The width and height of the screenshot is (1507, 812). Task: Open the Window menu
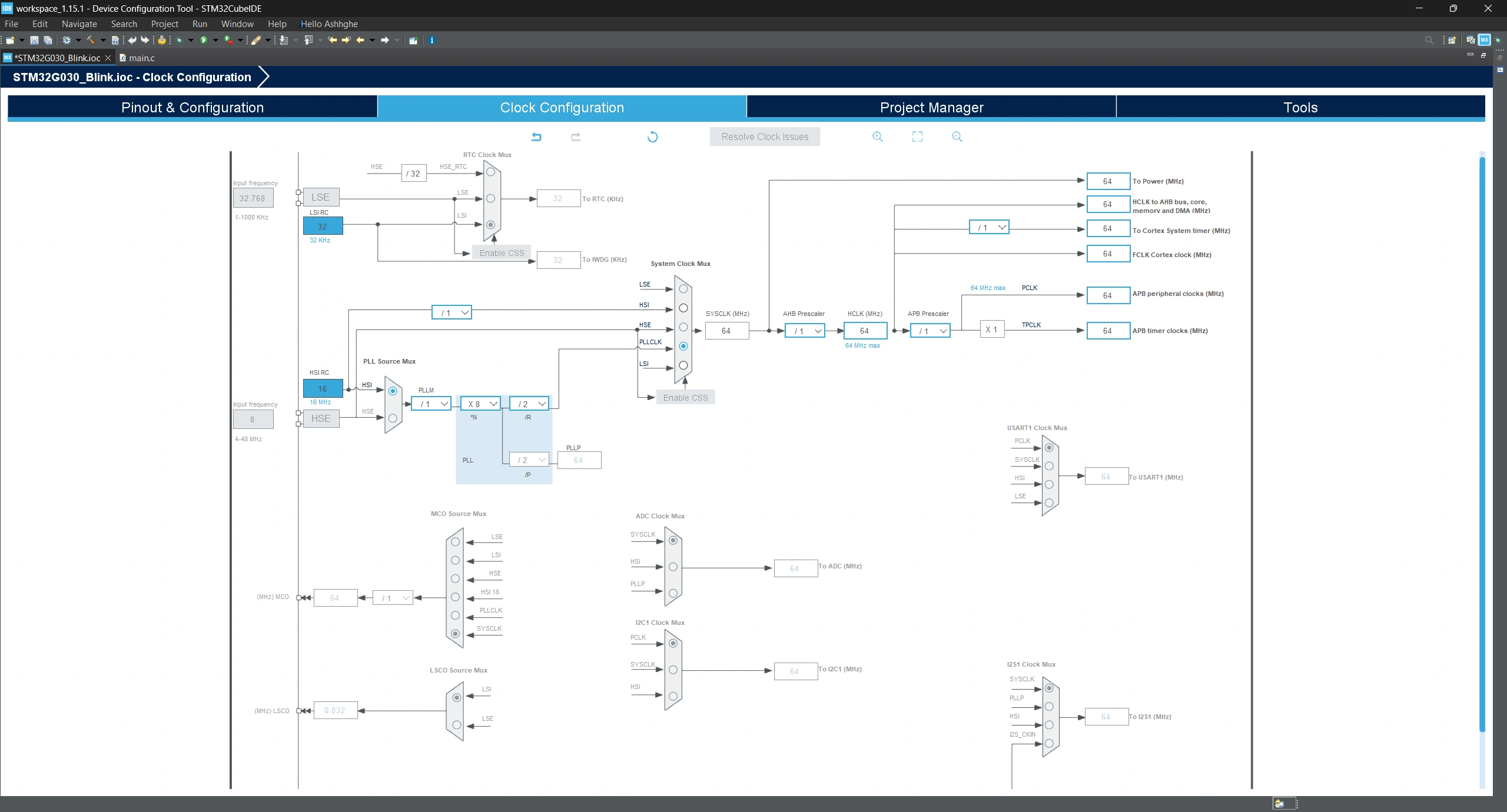[x=237, y=24]
